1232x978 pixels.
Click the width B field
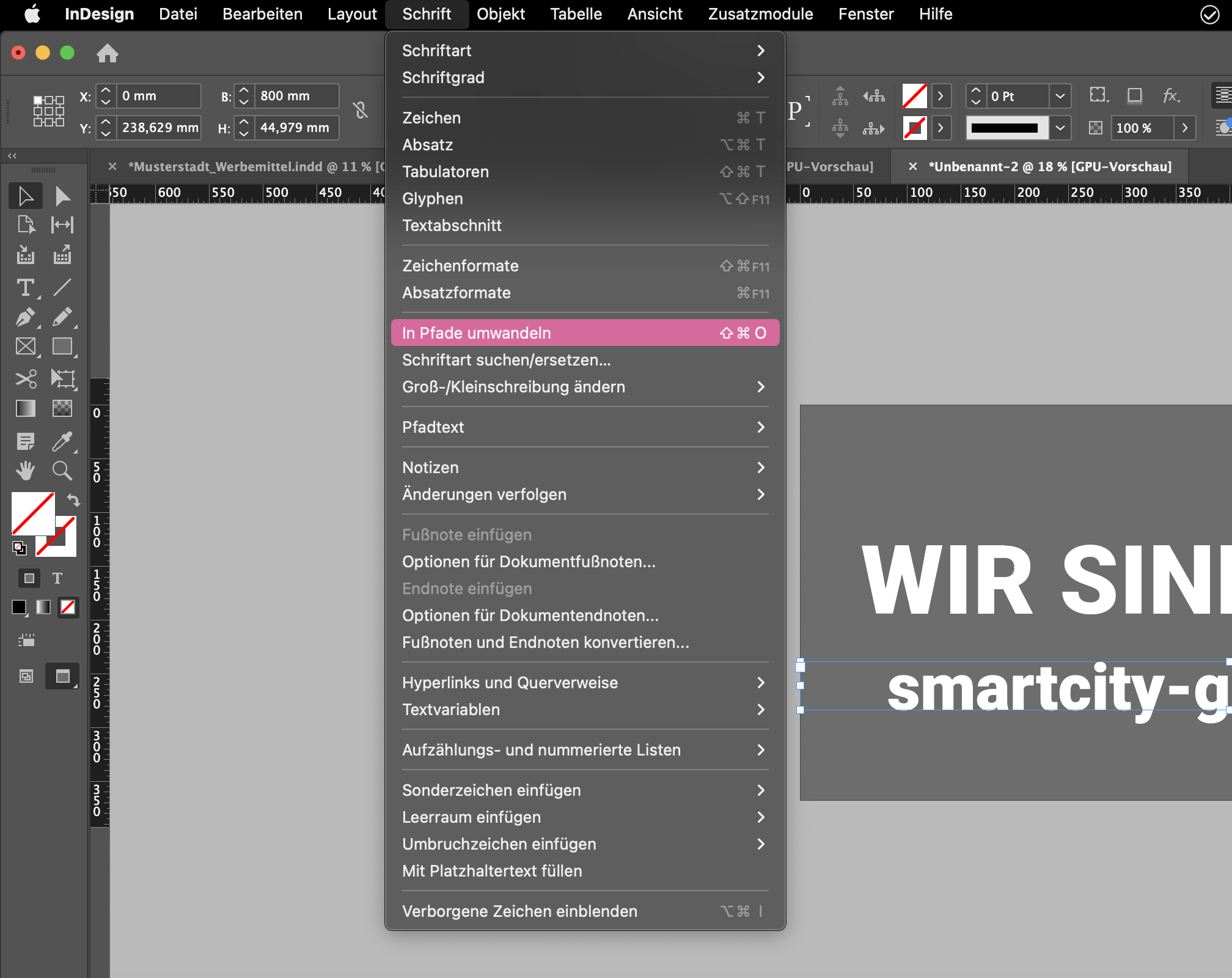coord(296,96)
